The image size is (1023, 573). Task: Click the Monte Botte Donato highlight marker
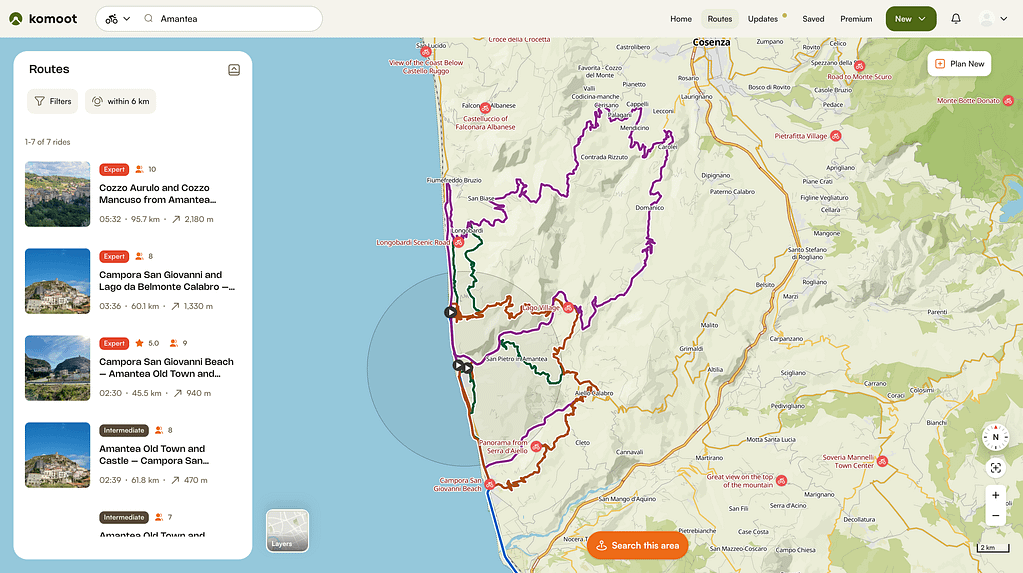1008,101
